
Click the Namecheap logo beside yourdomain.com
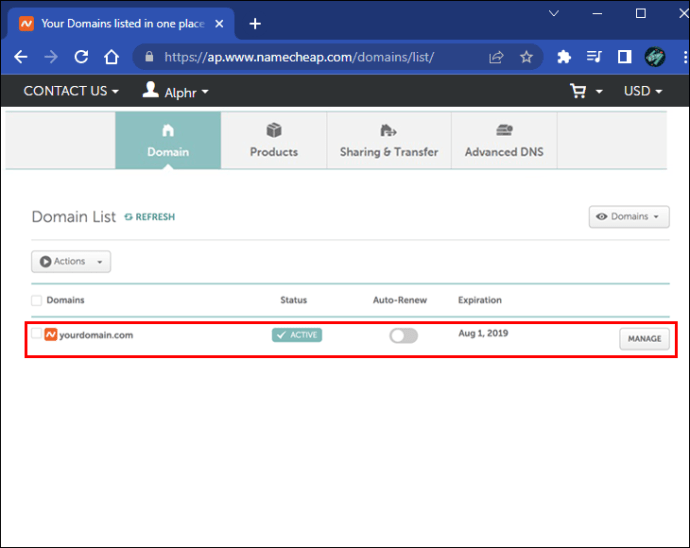tap(51, 335)
